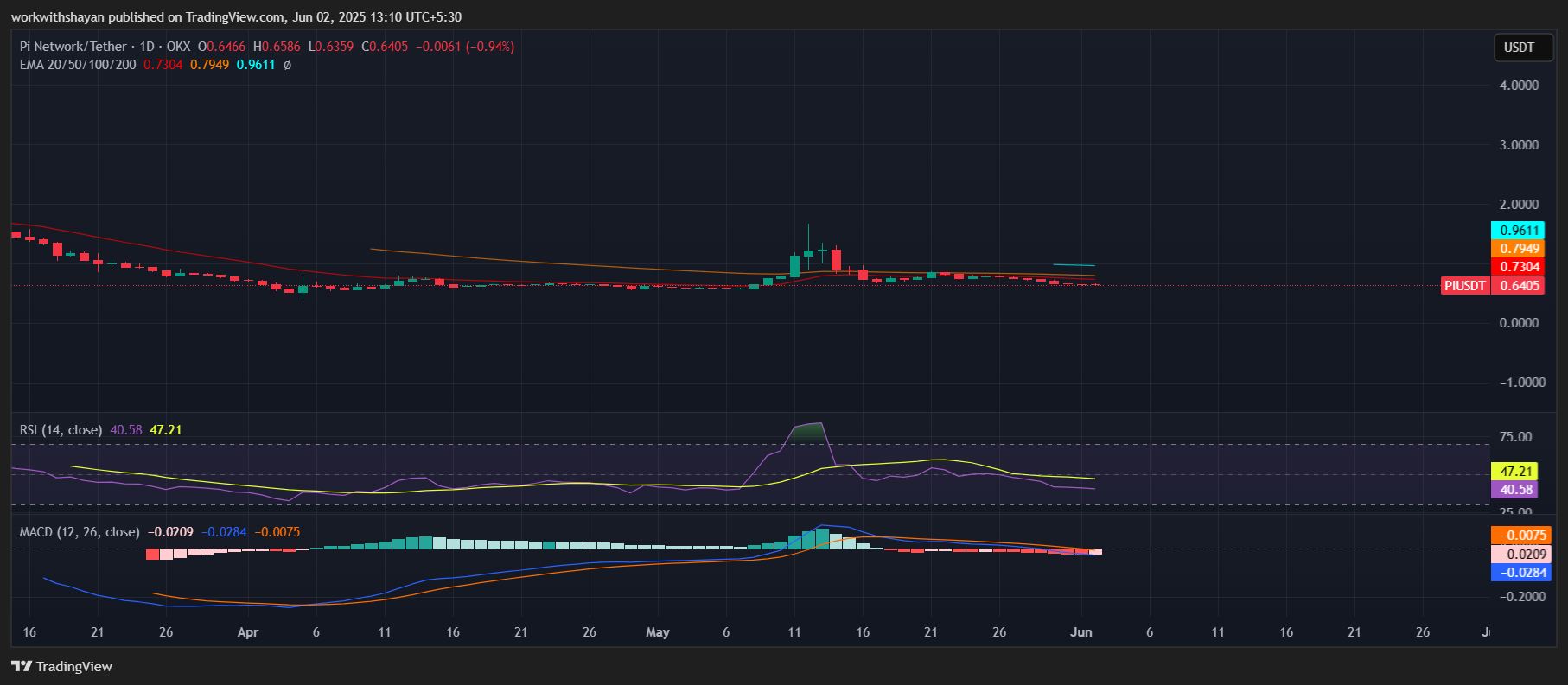
Task: Click the blue -0.0284 MACD axis label
Action: coord(1521,573)
